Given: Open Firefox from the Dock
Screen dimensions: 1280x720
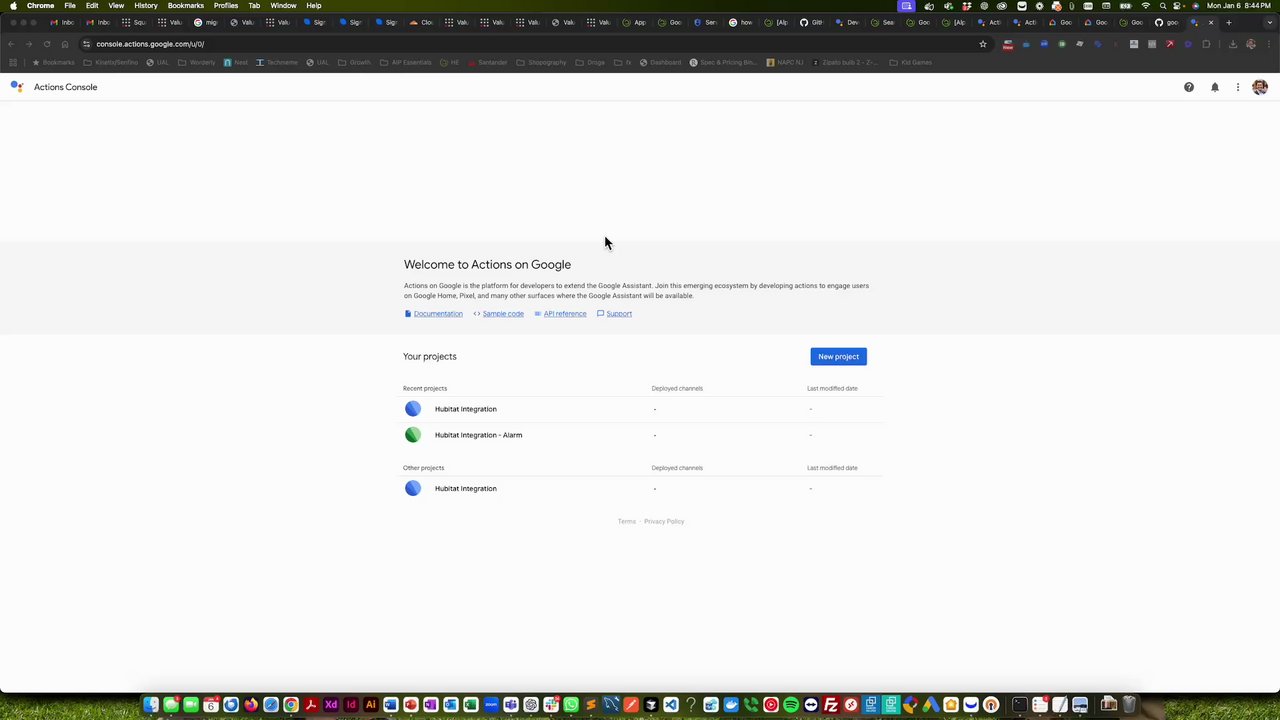Looking at the screenshot, I should click(251, 705).
